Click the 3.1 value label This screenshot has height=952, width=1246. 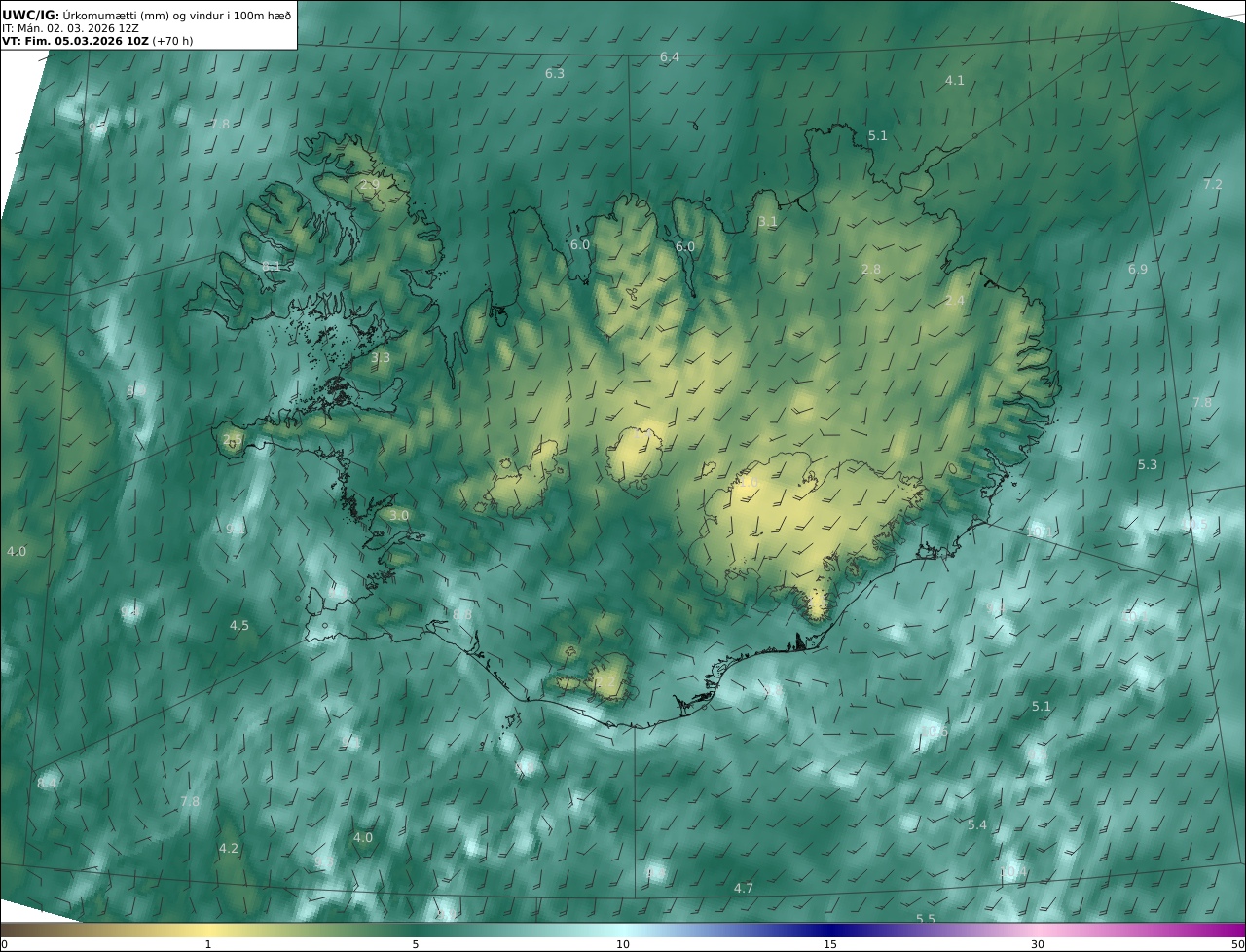(768, 221)
